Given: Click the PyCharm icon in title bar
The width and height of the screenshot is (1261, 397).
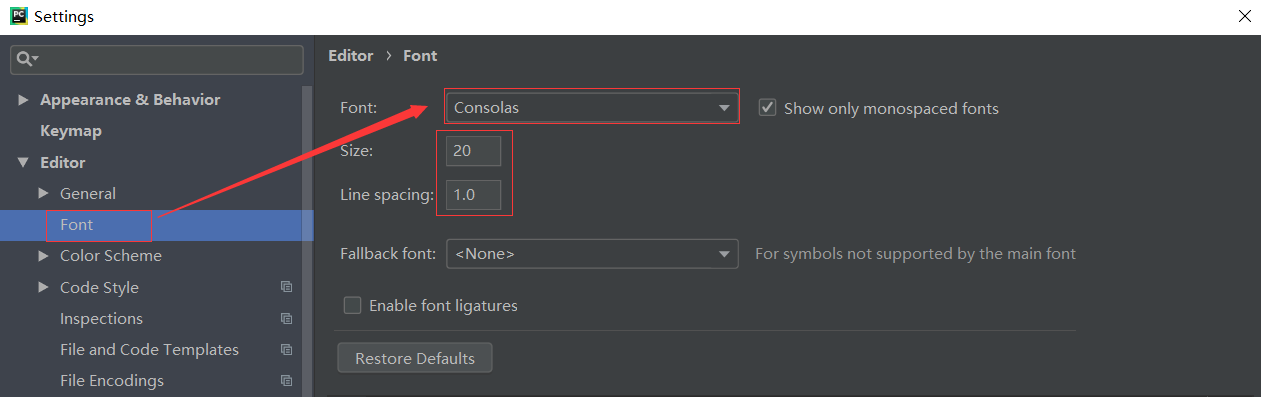Looking at the screenshot, I should (18, 16).
